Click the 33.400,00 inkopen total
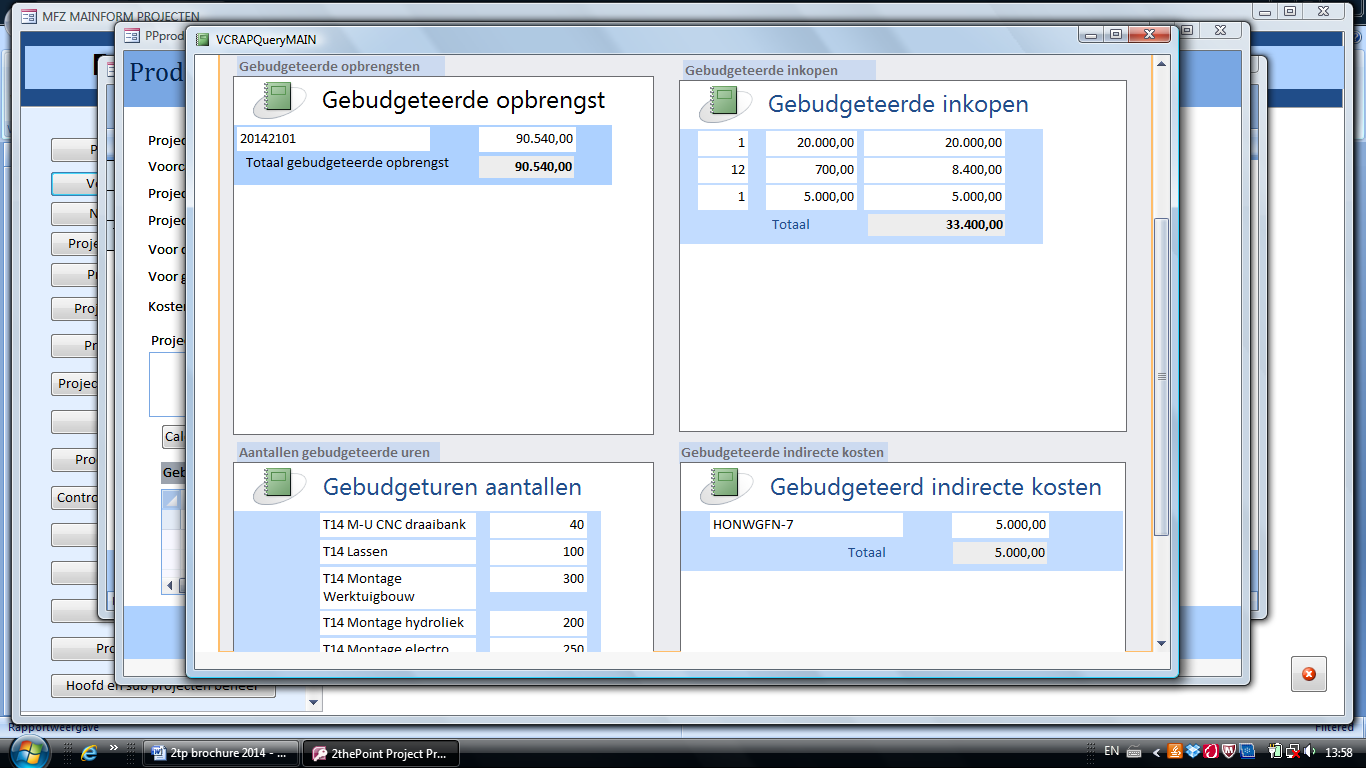 pos(936,225)
